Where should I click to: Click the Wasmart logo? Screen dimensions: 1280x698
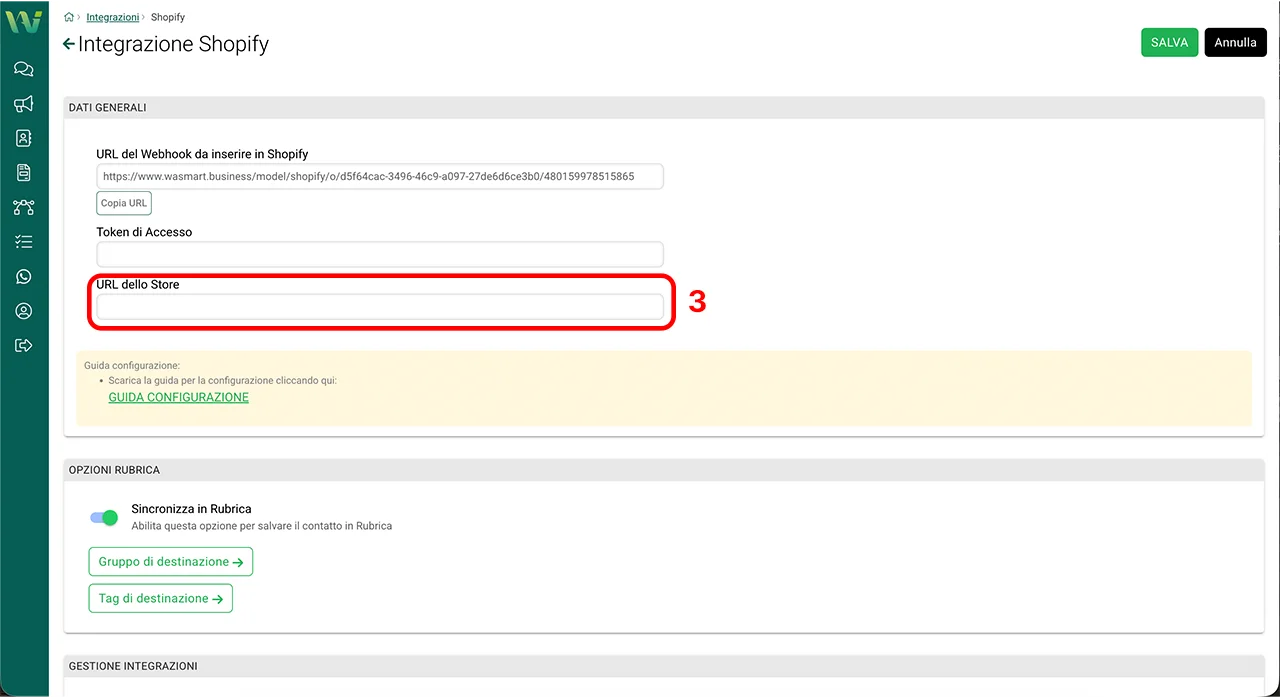(24, 21)
